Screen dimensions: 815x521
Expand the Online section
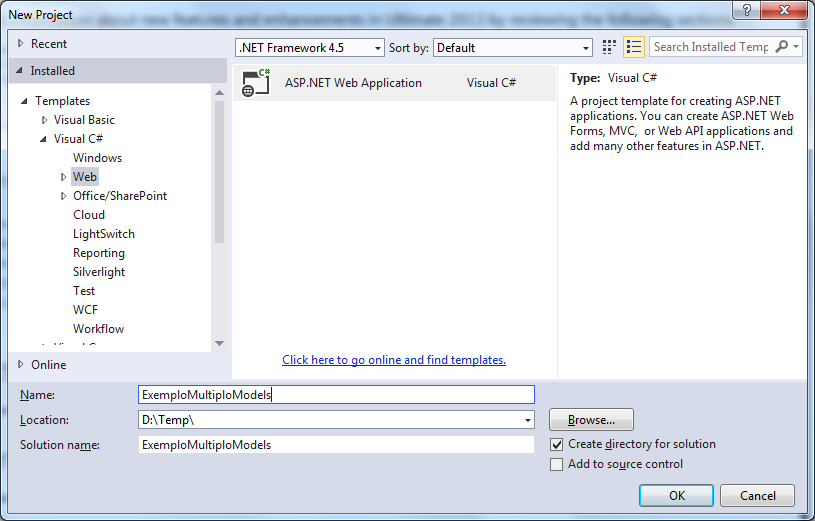(x=20, y=364)
